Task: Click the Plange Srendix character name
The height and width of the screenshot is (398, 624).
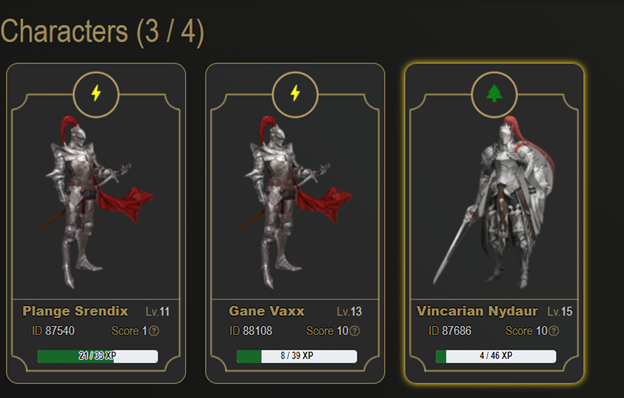Action: click(75, 311)
